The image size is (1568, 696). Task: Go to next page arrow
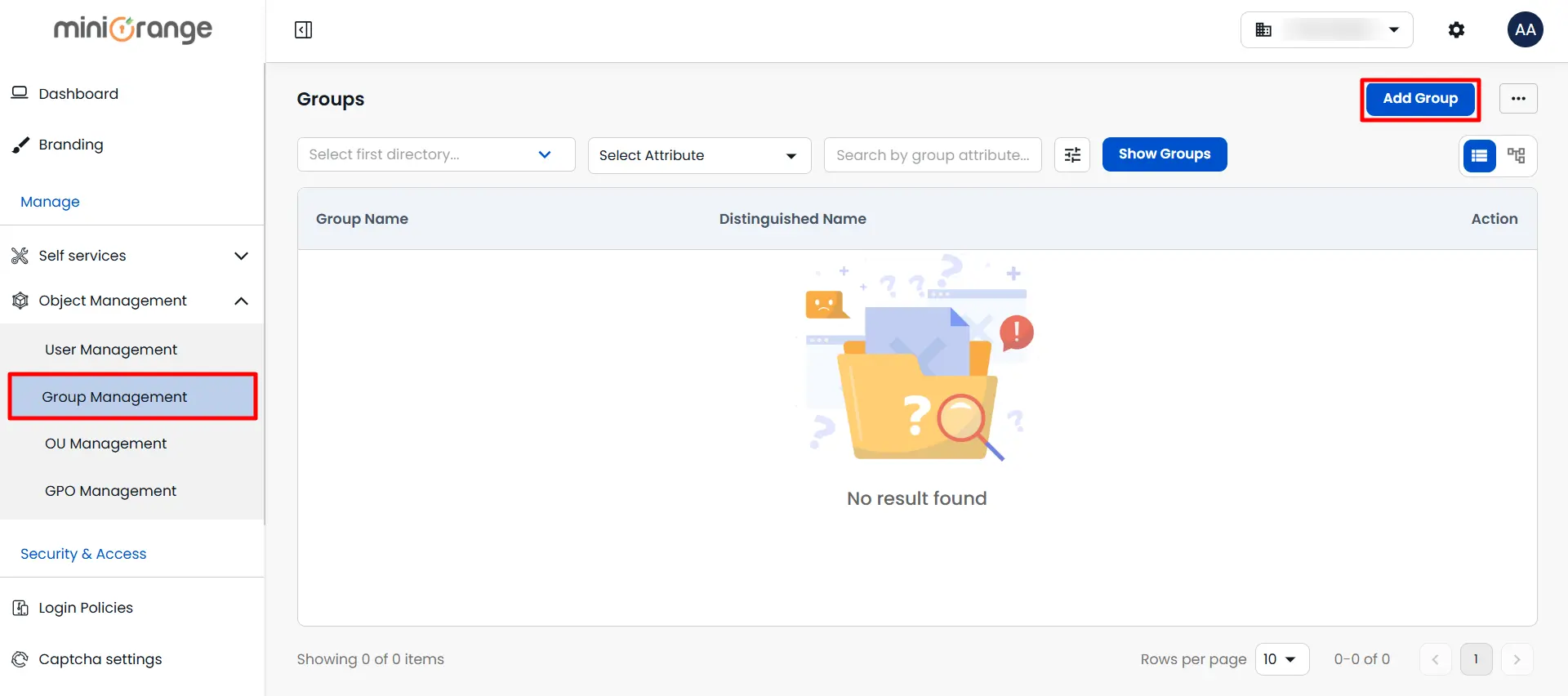coord(1517,659)
